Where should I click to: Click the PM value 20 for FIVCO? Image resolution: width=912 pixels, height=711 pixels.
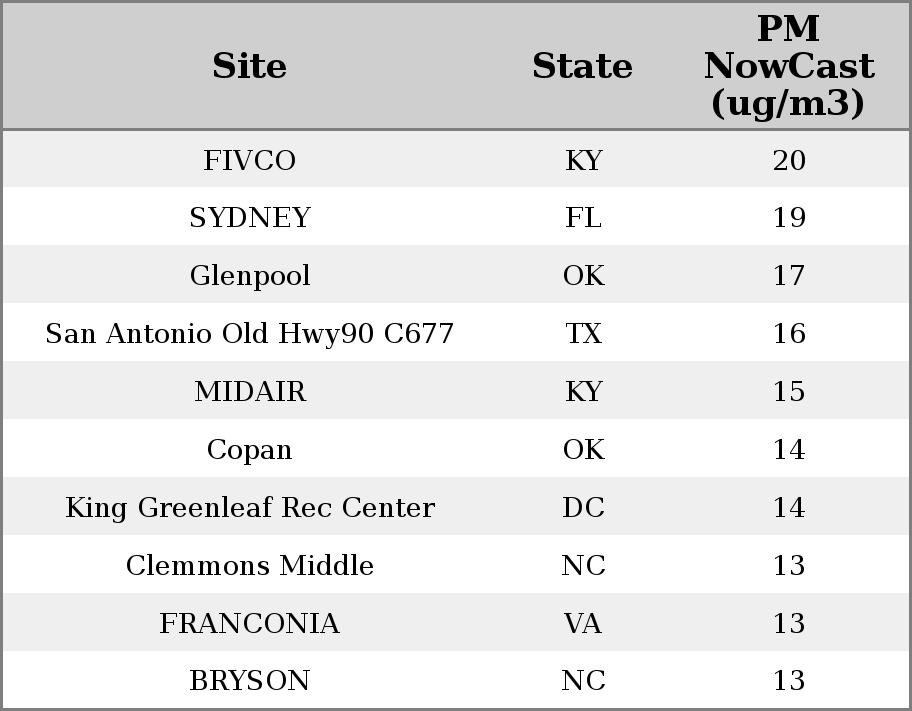click(789, 161)
